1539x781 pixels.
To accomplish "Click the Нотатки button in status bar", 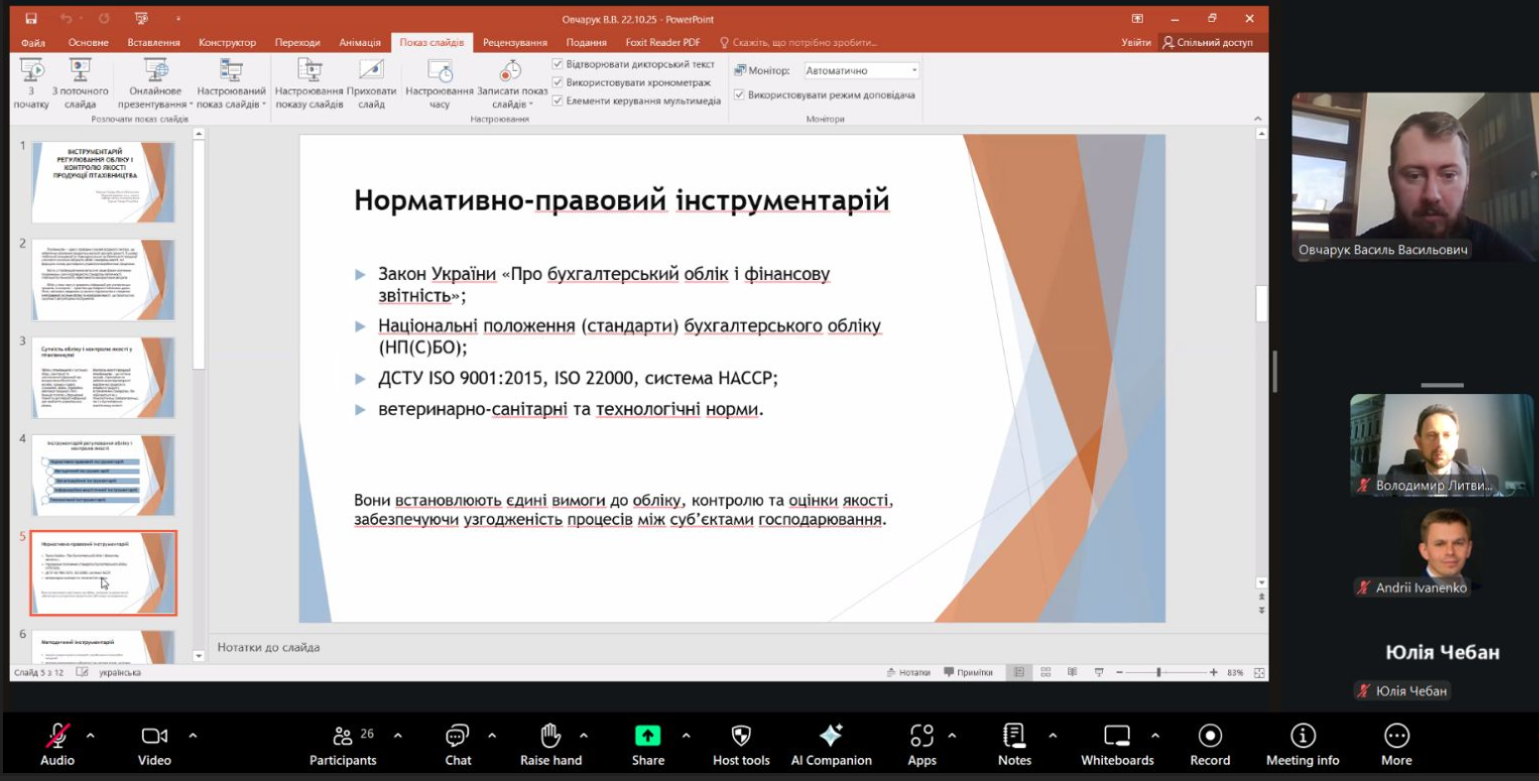I will [x=908, y=673].
